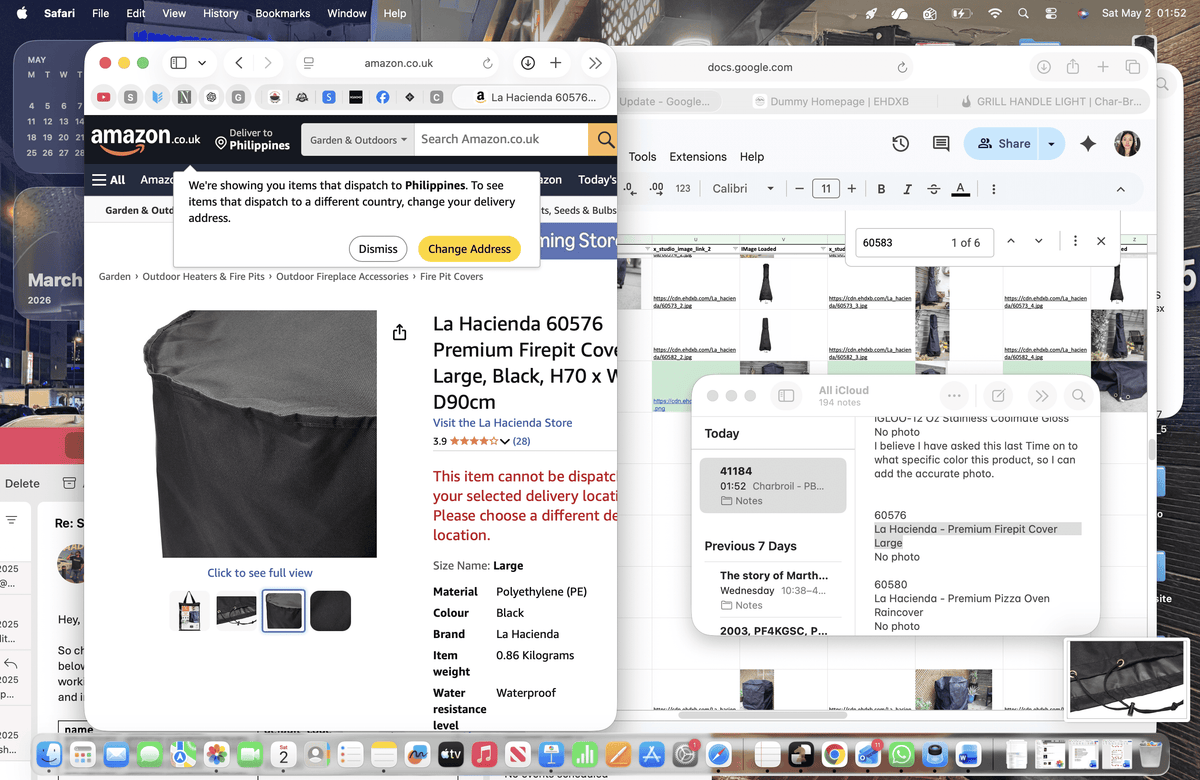This screenshot has width=1200, height=780.
Task: Click the Share button in Google Sheets
Action: click(1002, 144)
